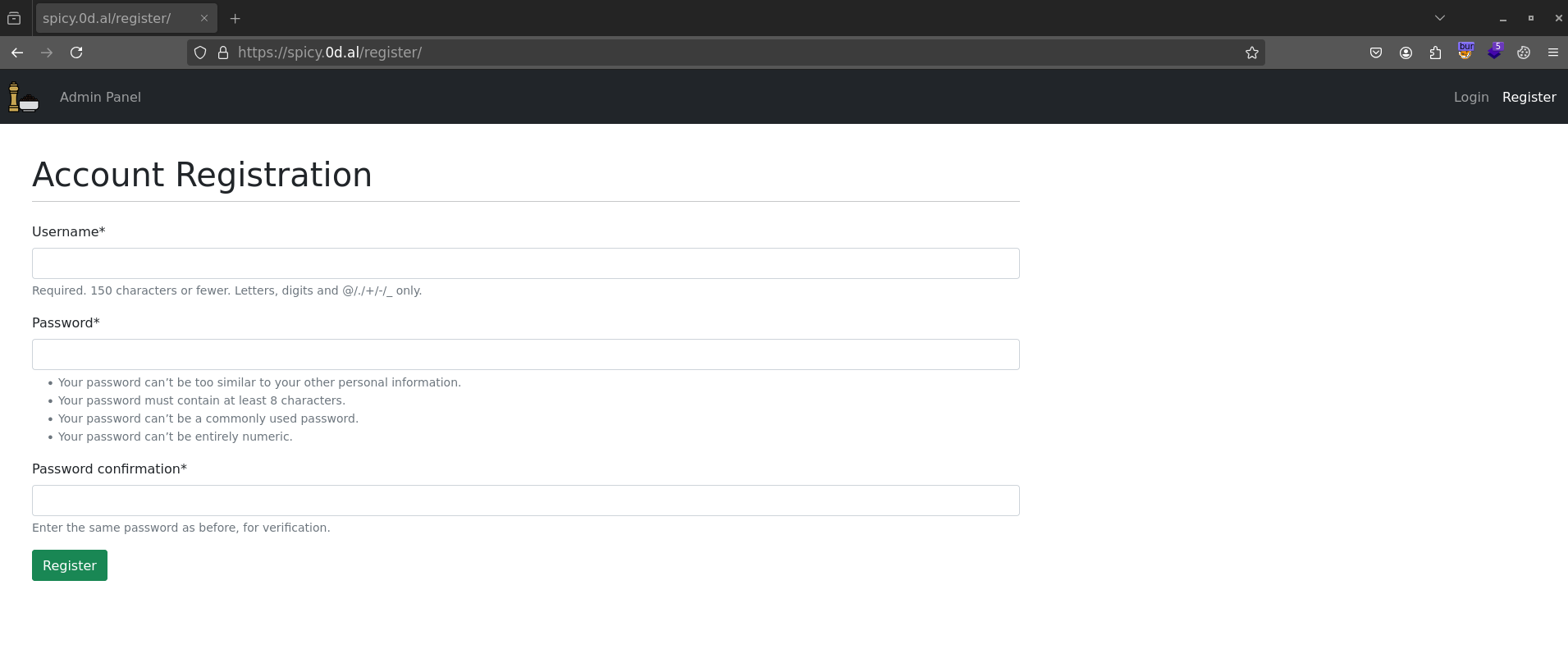Image resolution: width=1568 pixels, height=672 pixels.
Task: Click the Admin Panel nav link
Action: (100, 97)
